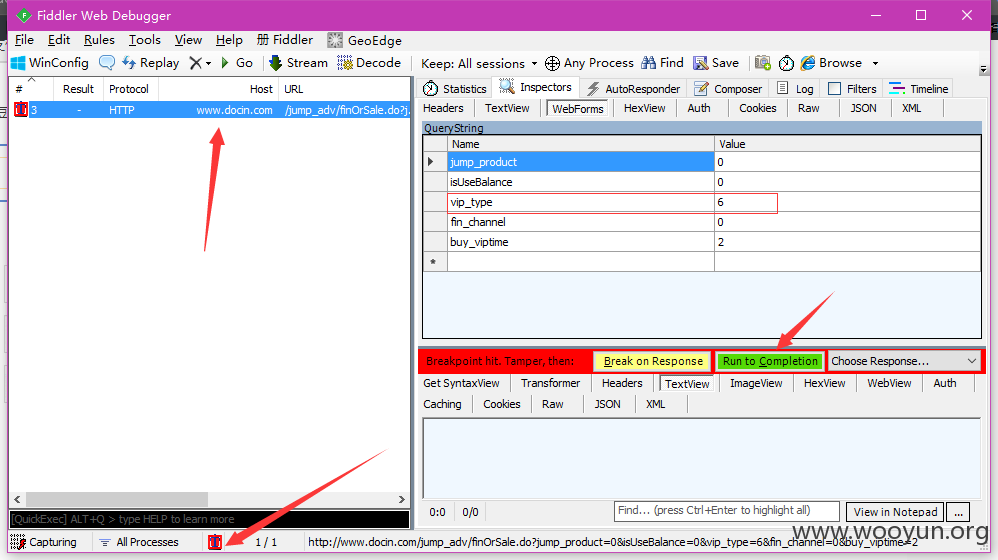998x560 pixels.
Task: Open the Rules menu
Action: [99, 40]
